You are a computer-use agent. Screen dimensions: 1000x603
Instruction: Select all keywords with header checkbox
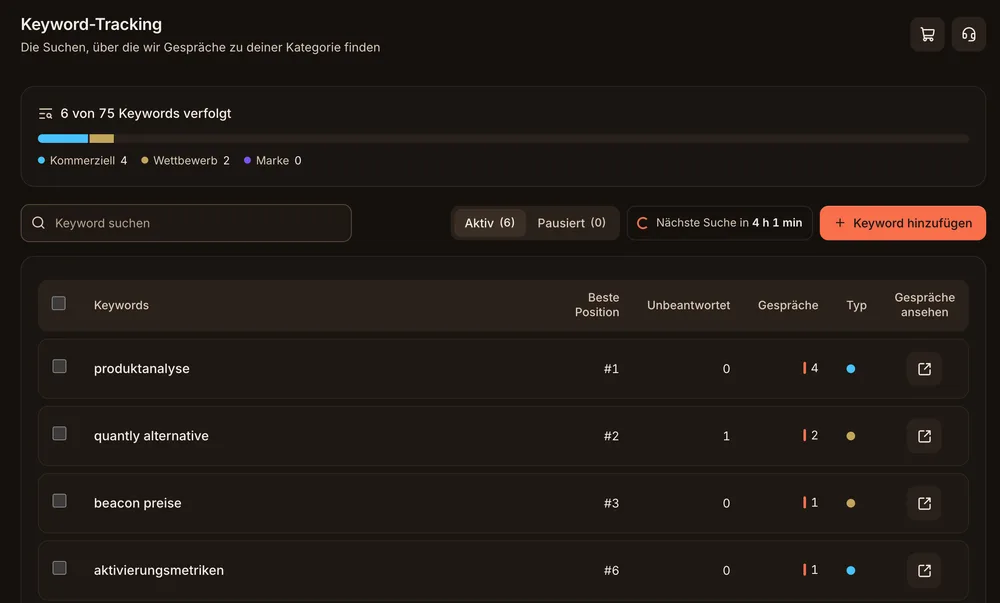[x=59, y=303]
